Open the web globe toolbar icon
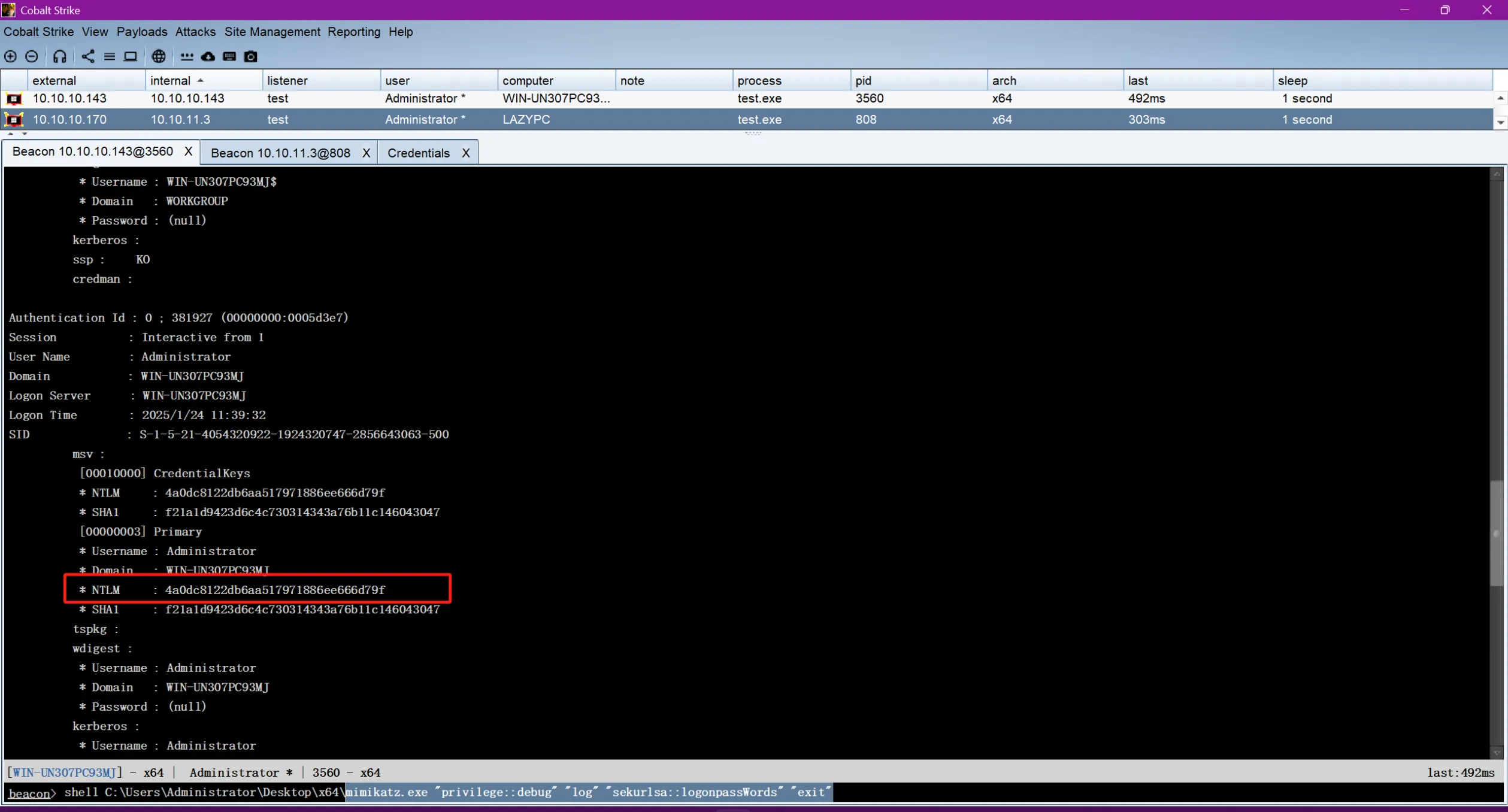Viewport: 1508px width, 812px height. [x=159, y=56]
